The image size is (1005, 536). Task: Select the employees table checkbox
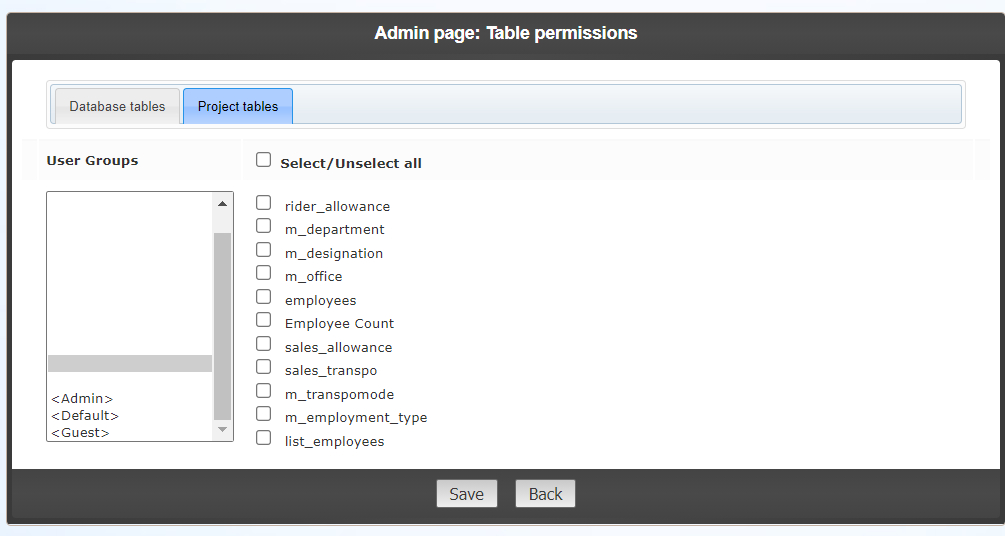[264, 297]
